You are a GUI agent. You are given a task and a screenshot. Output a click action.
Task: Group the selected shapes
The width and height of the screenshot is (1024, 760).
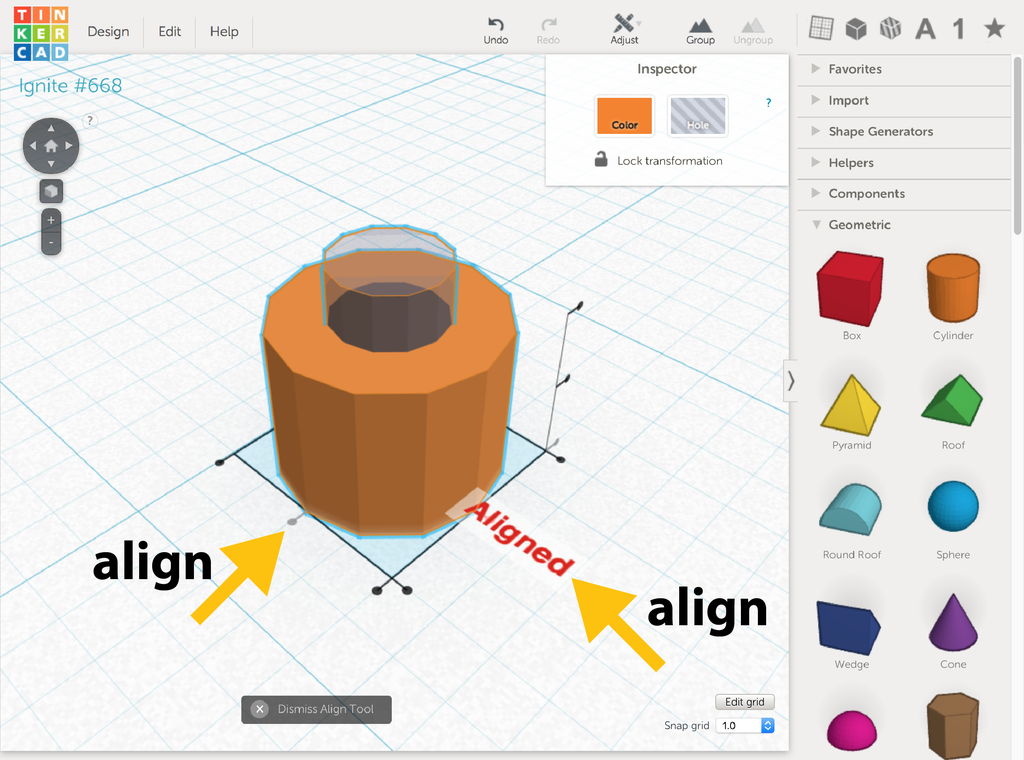coord(700,31)
